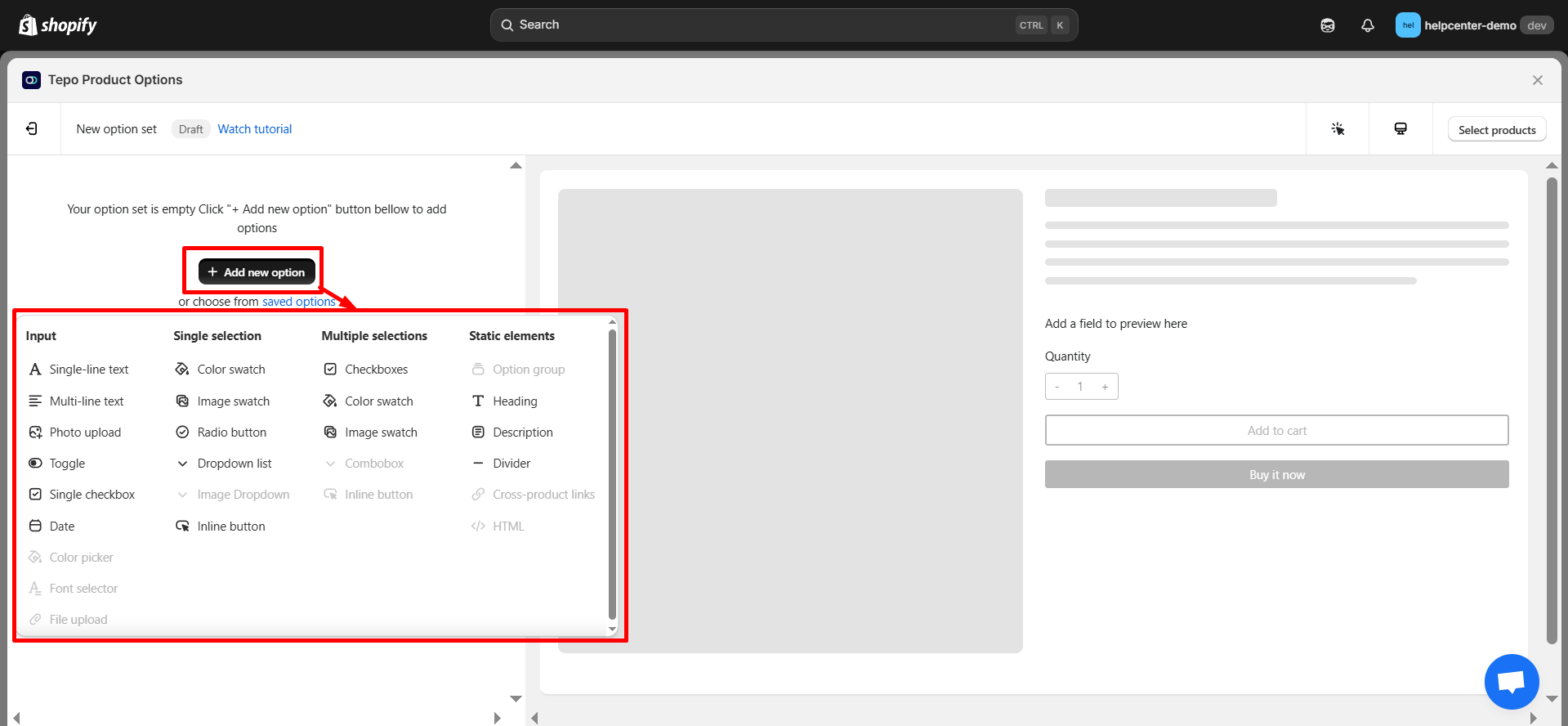Select the Cross-product links element

[x=533, y=495]
